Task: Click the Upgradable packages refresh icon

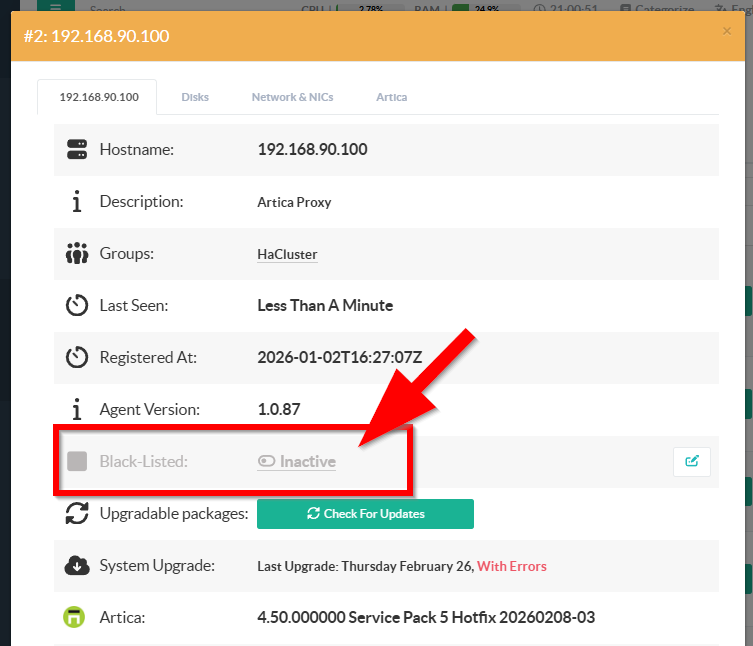Action: pos(77,514)
